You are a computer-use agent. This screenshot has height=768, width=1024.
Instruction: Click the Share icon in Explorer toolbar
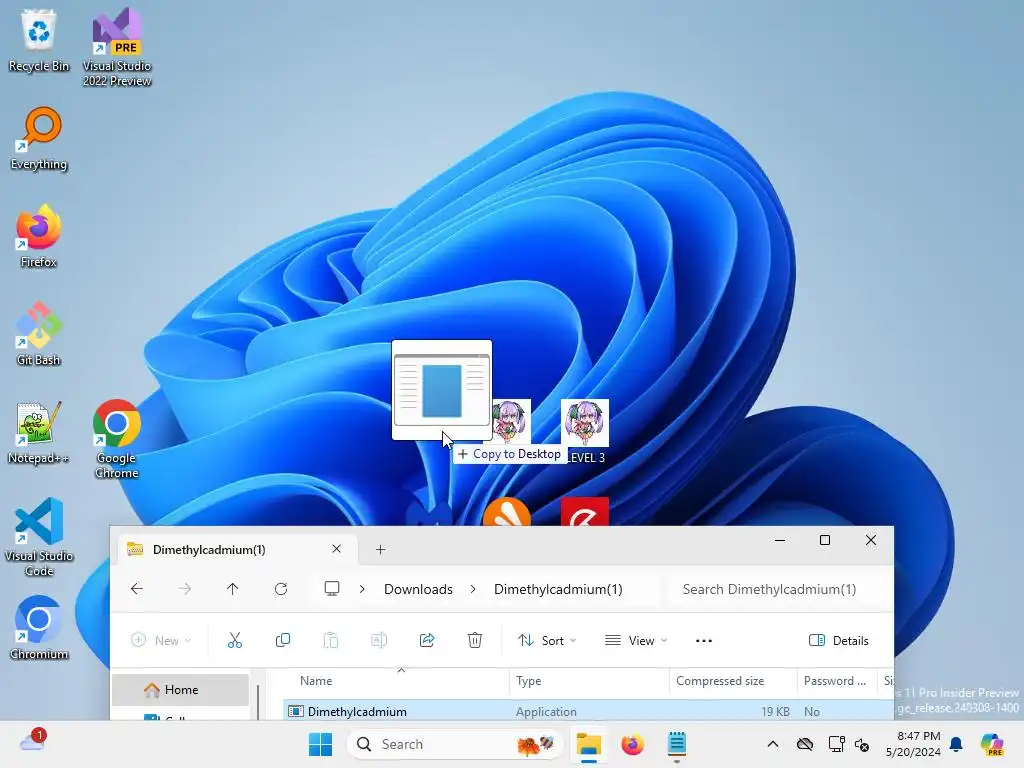(x=427, y=641)
